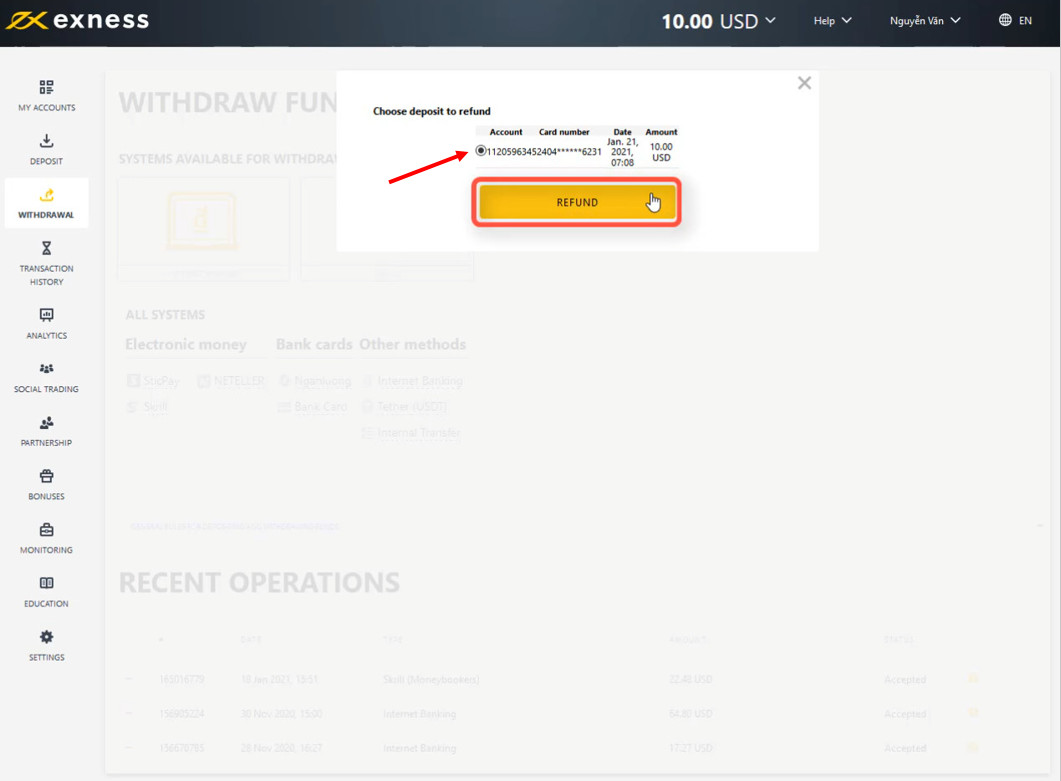Open Transaction History hourglass icon
Image resolution: width=1061 pixels, height=781 pixels.
pyautogui.click(x=46, y=248)
